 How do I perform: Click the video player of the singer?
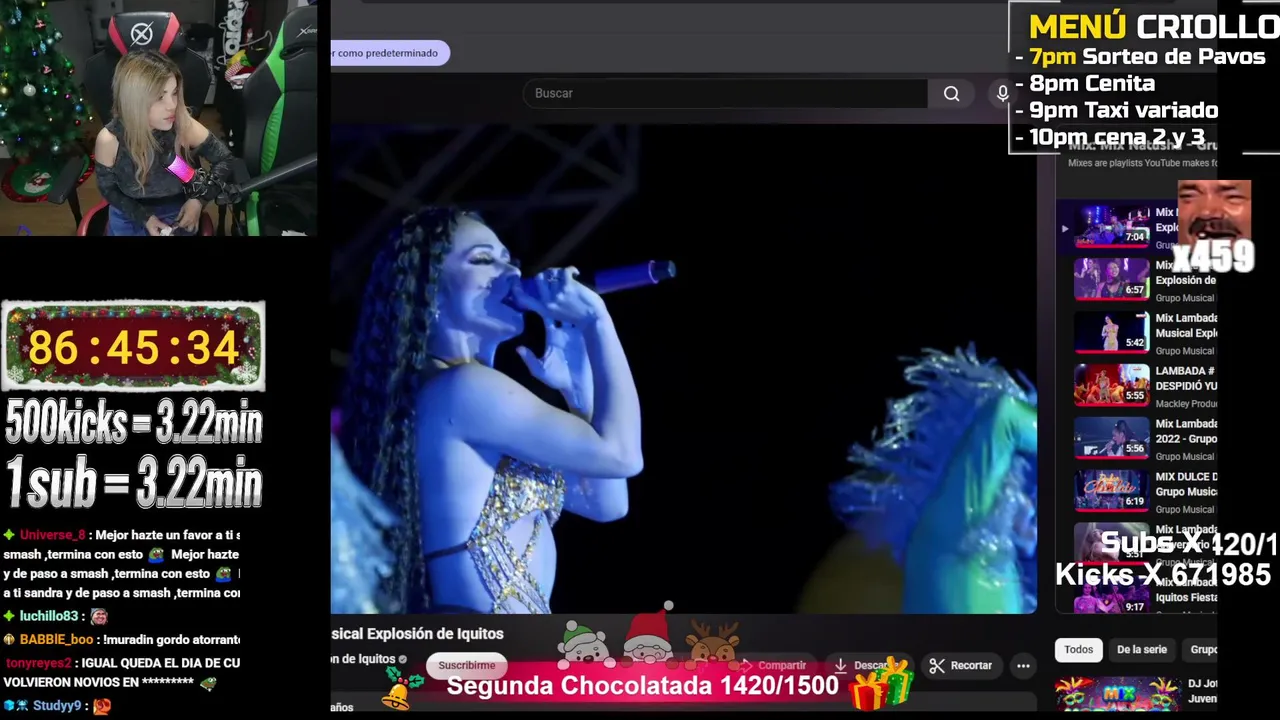pyautogui.click(x=683, y=368)
